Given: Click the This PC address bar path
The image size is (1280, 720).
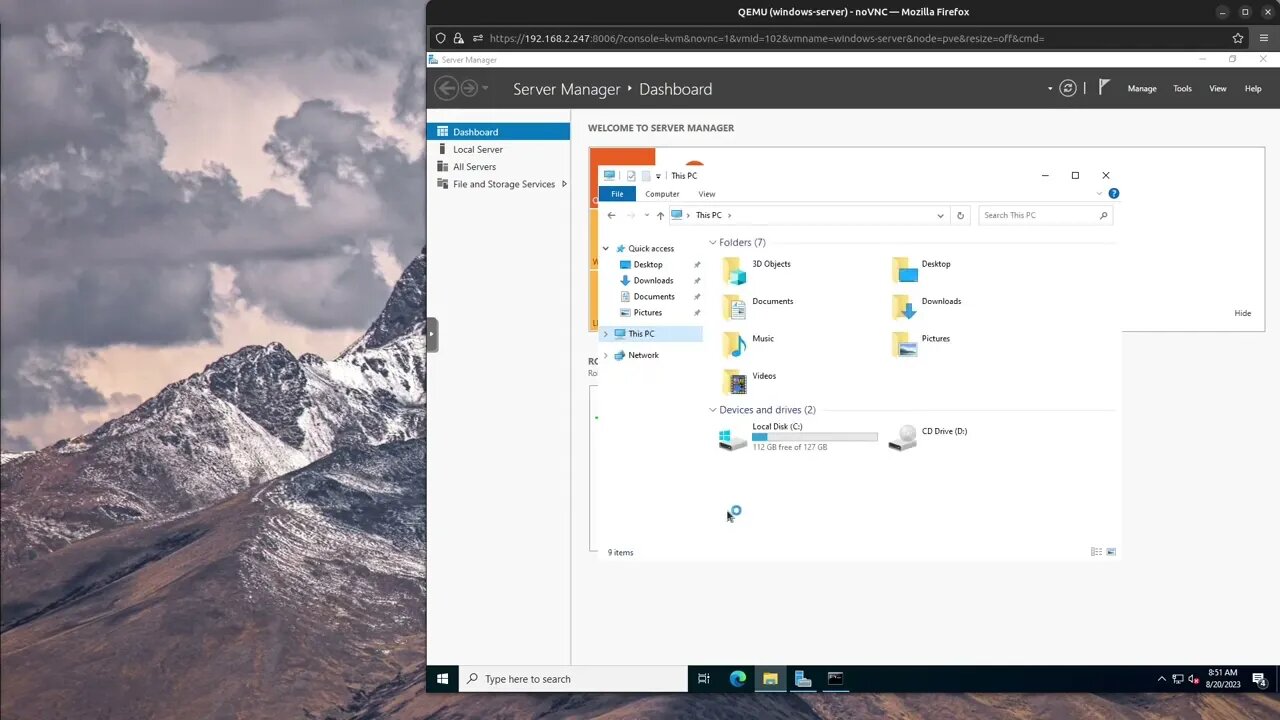Looking at the screenshot, I should click(709, 215).
